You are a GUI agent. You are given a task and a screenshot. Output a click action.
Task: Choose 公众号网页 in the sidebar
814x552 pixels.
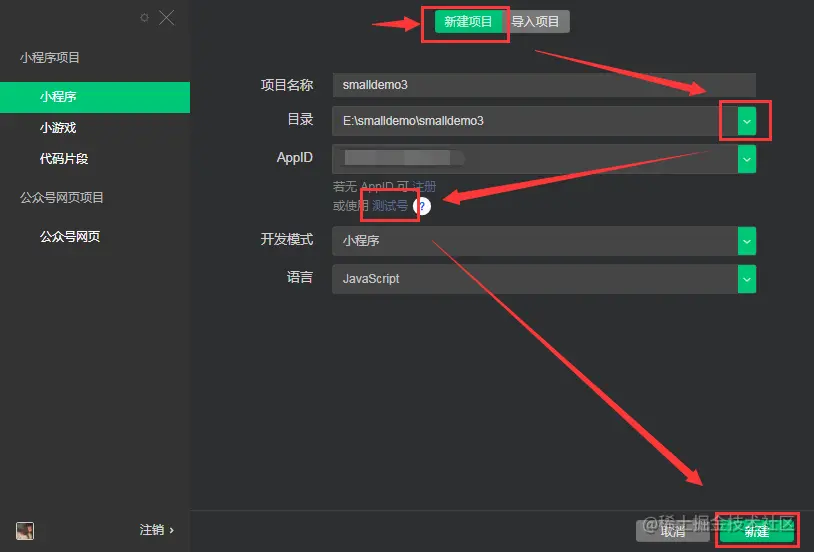70,237
